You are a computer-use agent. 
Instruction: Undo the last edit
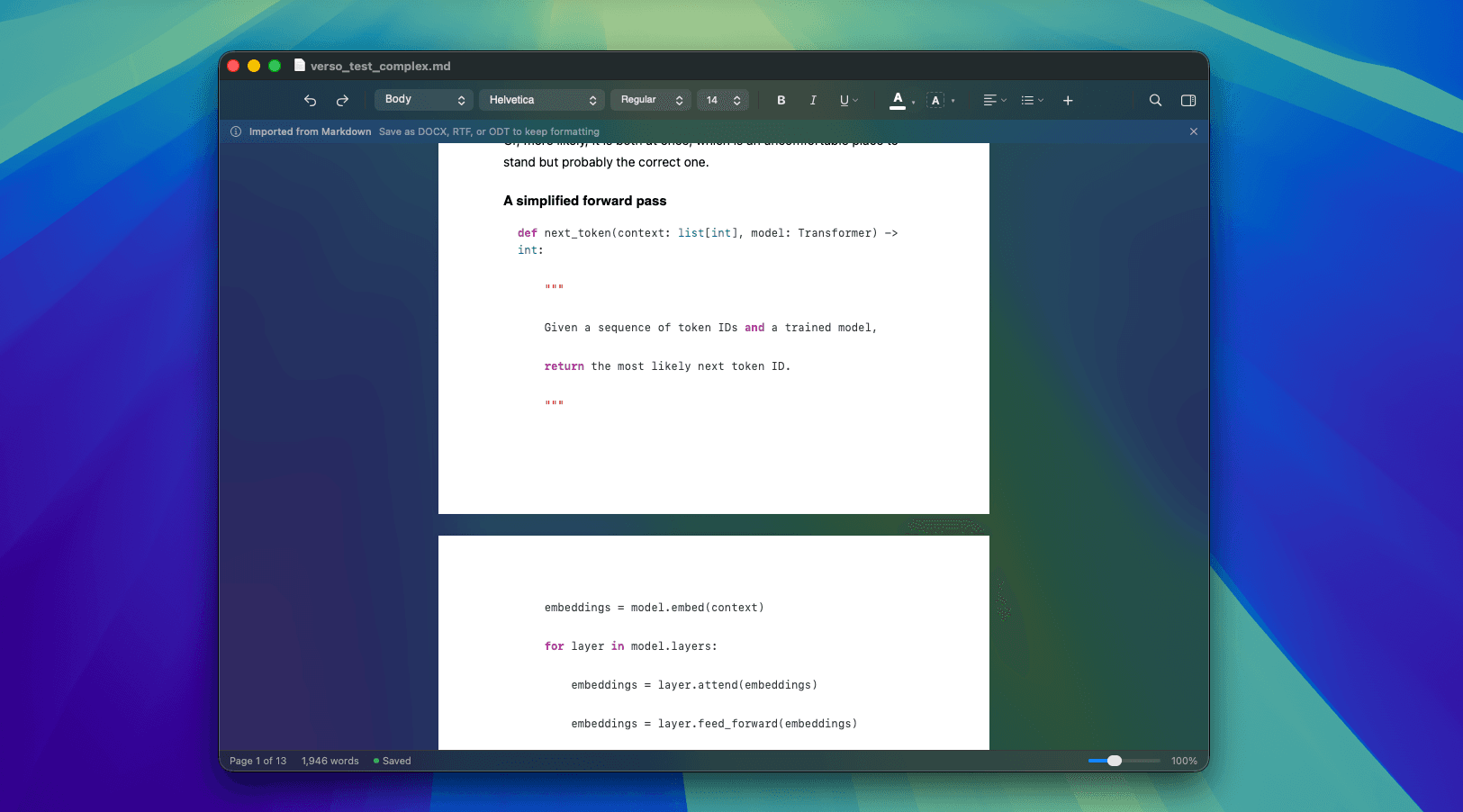click(x=310, y=100)
